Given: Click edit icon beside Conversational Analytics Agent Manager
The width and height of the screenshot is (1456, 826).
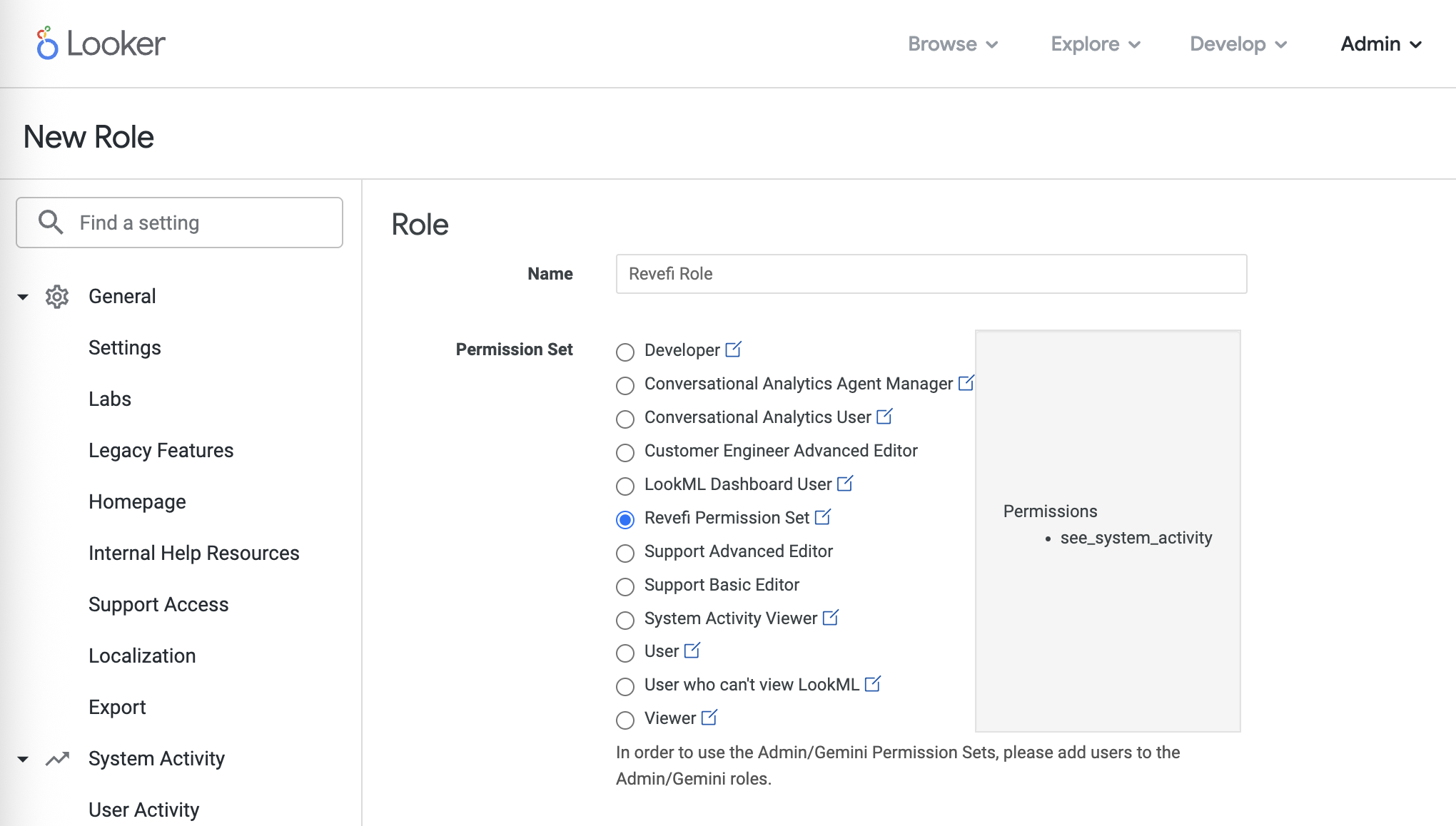Looking at the screenshot, I should pos(966,383).
